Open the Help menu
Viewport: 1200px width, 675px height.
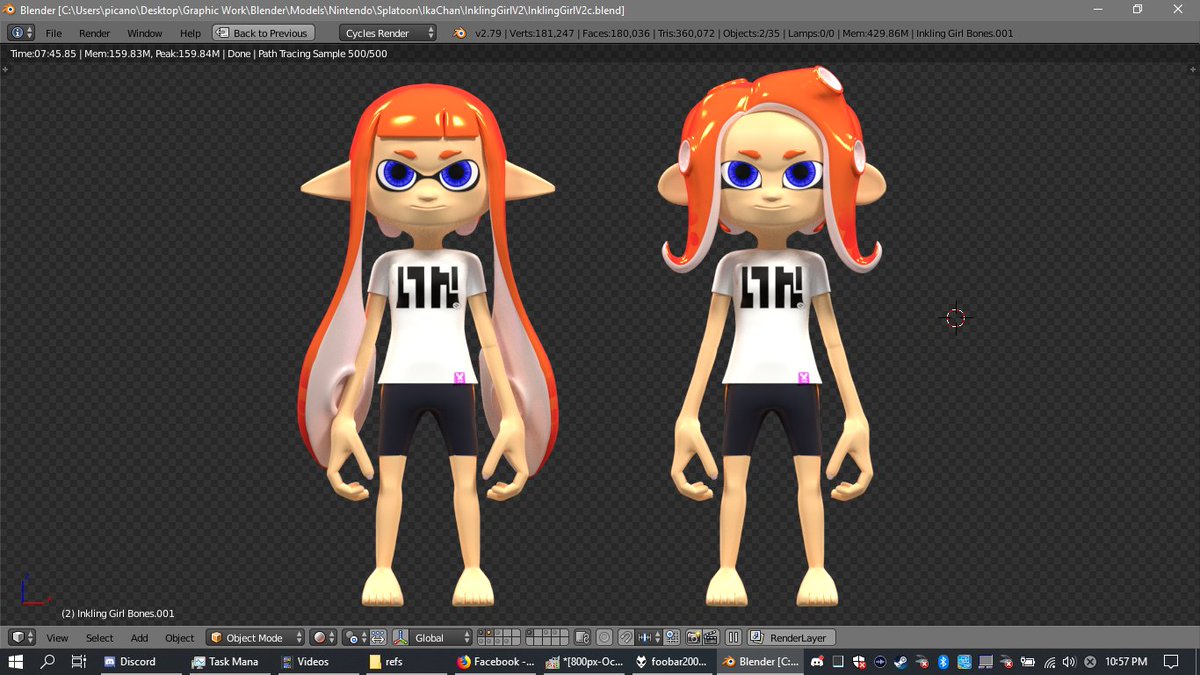coord(190,33)
